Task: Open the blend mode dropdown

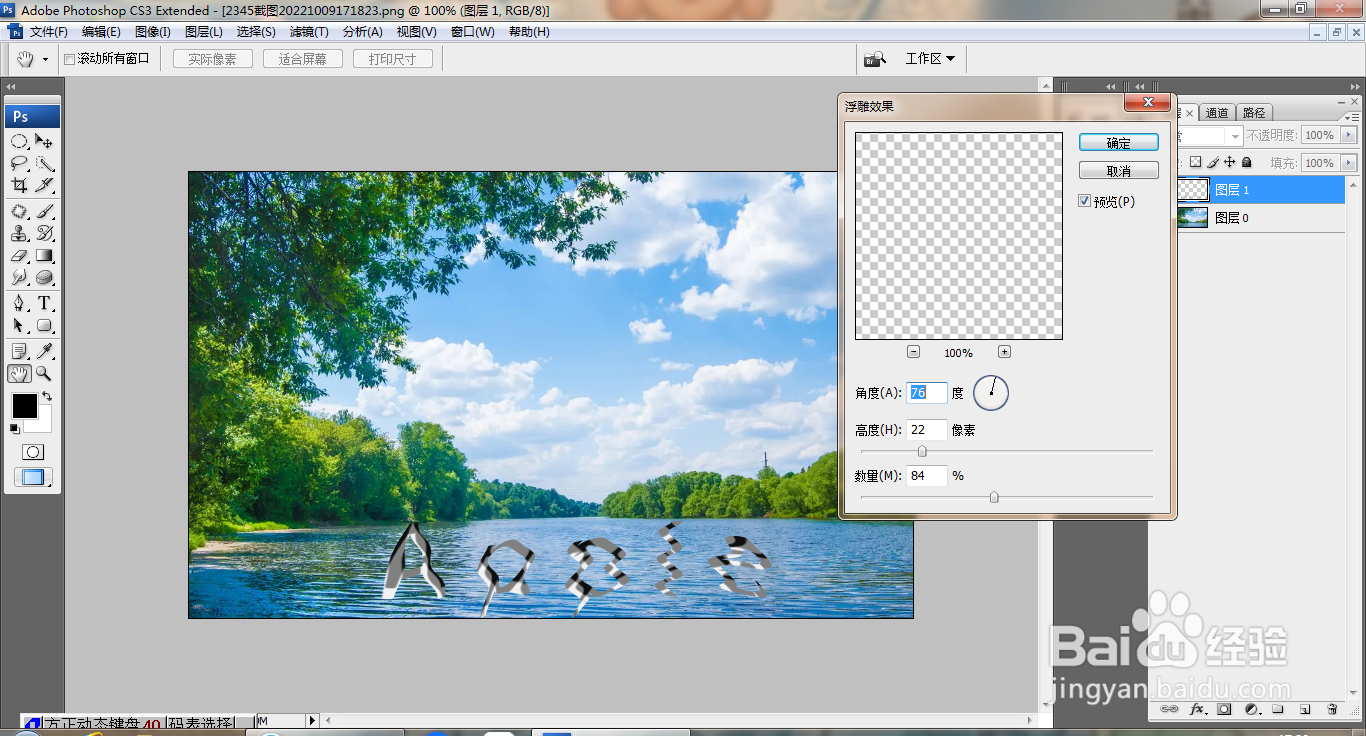Action: point(1236,135)
